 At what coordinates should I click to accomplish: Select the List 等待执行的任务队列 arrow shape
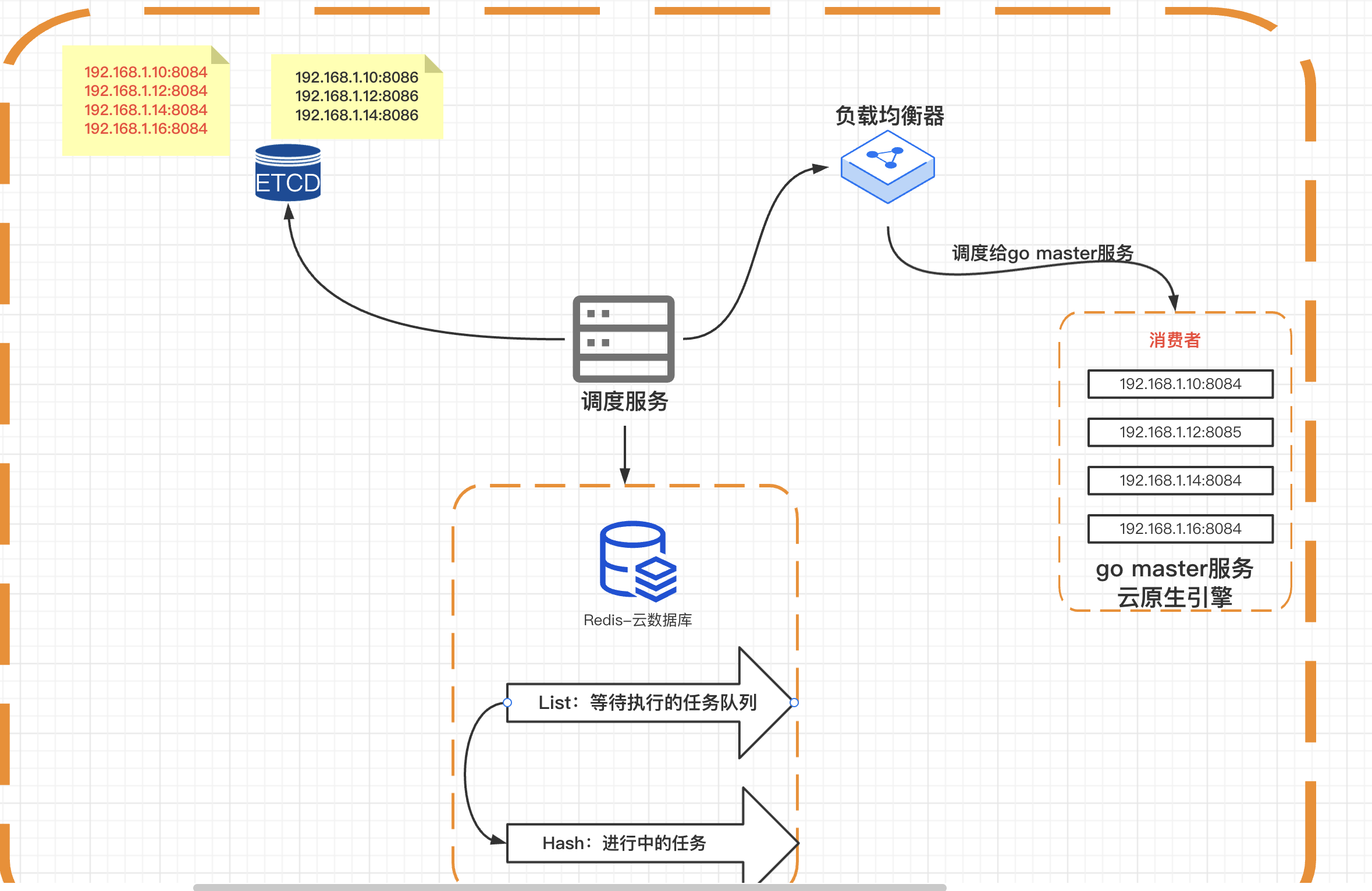tap(650, 703)
